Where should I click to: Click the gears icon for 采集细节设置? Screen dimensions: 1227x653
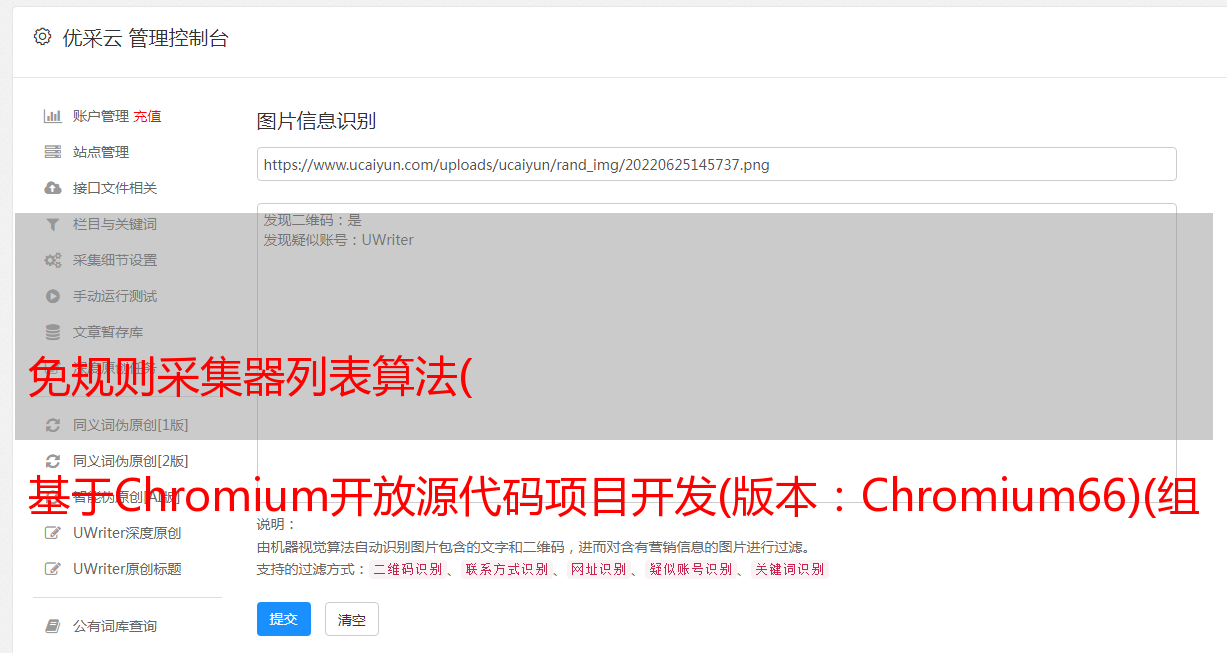pyautogui.click(x=53, y=260)
